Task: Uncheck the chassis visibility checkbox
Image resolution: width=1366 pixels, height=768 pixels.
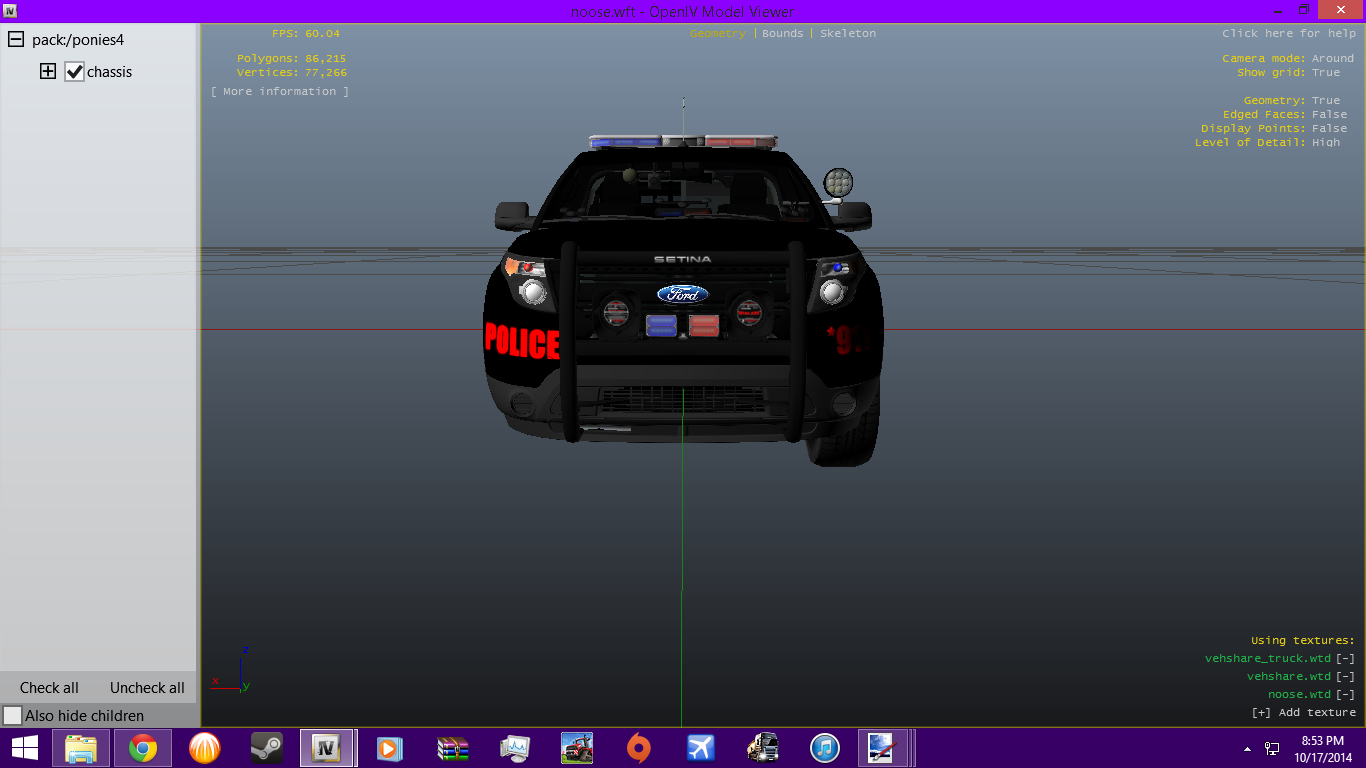Action: point(74,72)
